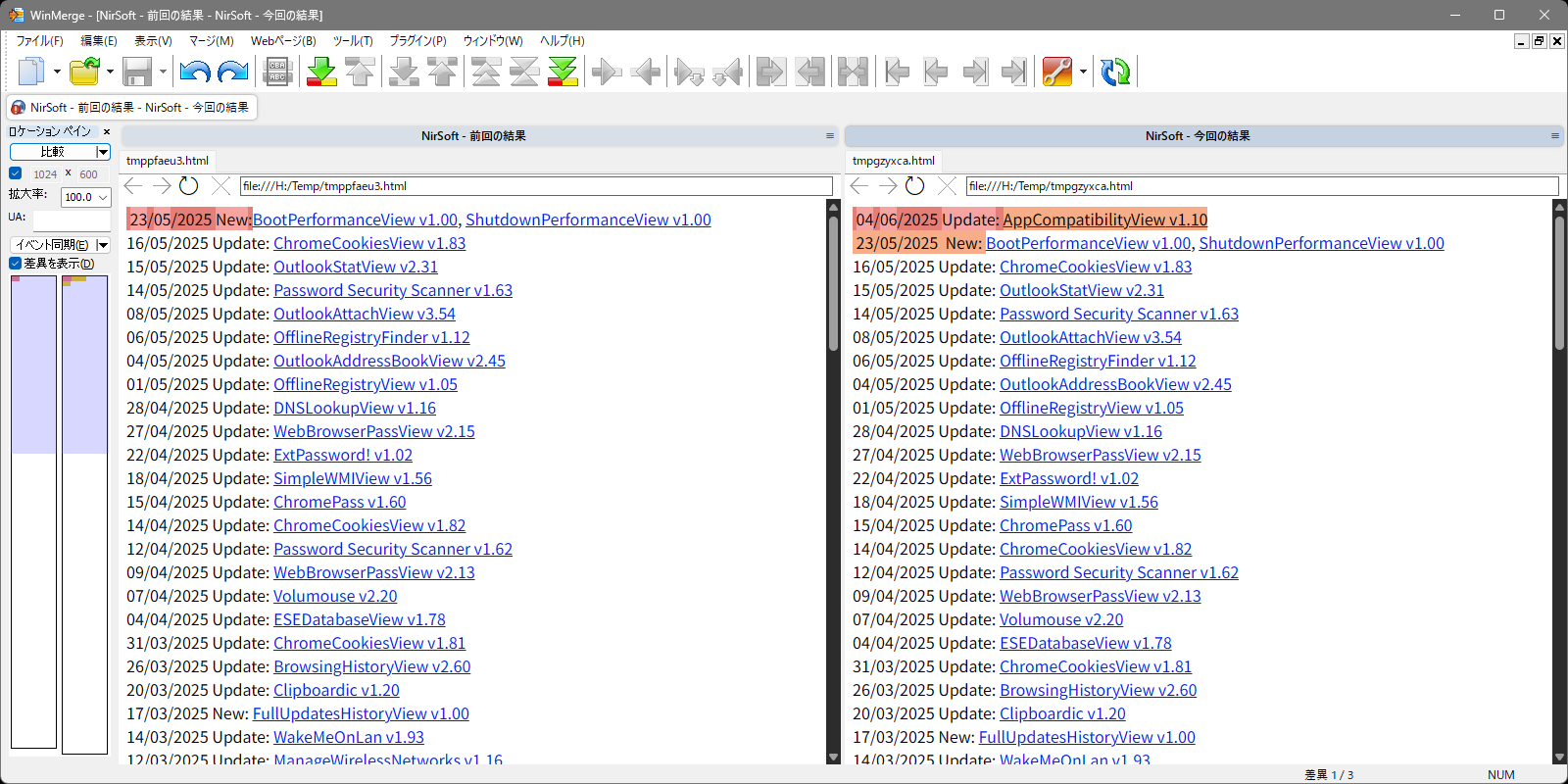This screenshot has width=1568, height=784.
Task: Select the tmppfaeu3.html tab
Action: click(x=168, y=161)
